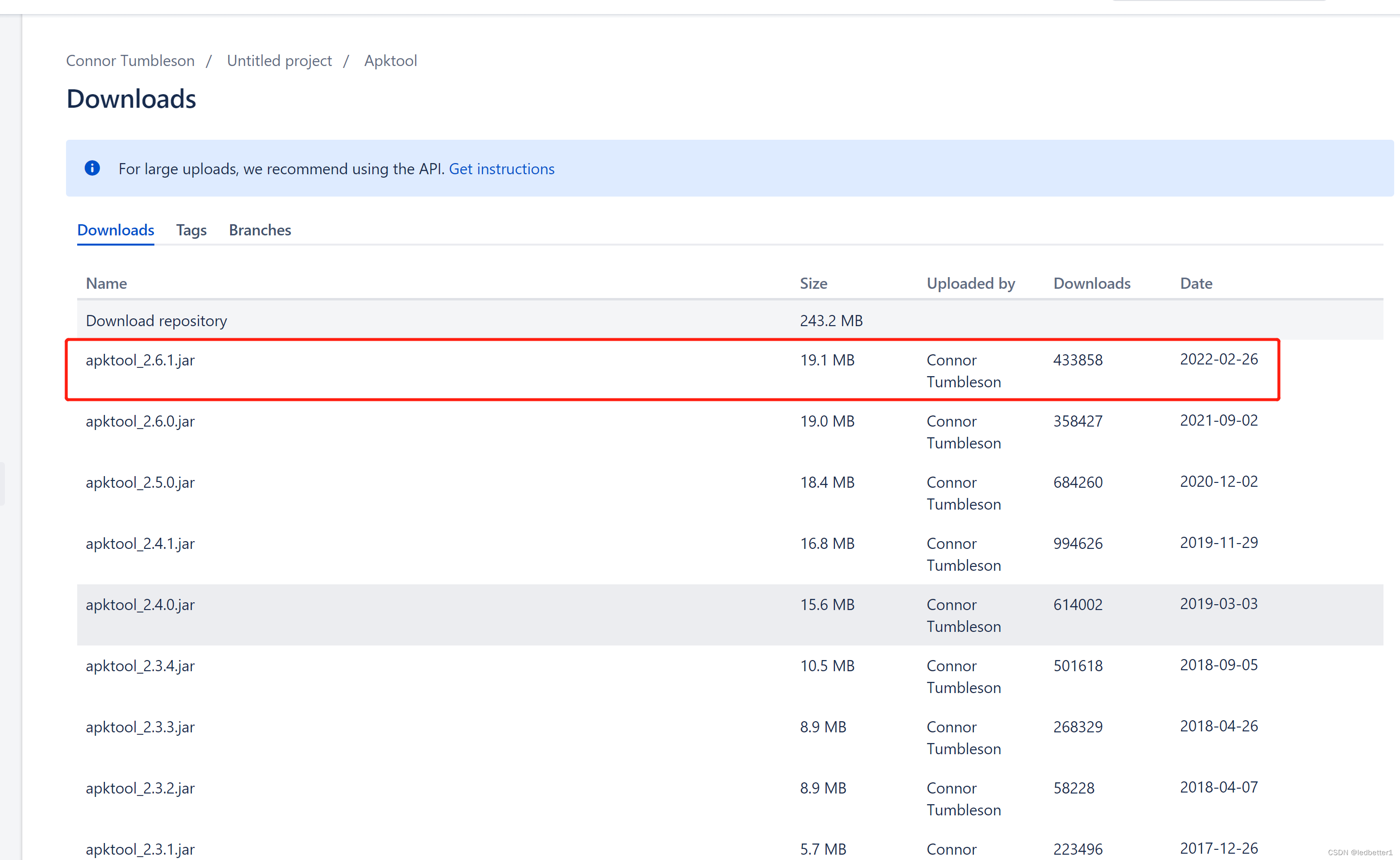Screen dimensions: 1400x860
Task: Click the Download repository link
Action: tap(156, 321)
